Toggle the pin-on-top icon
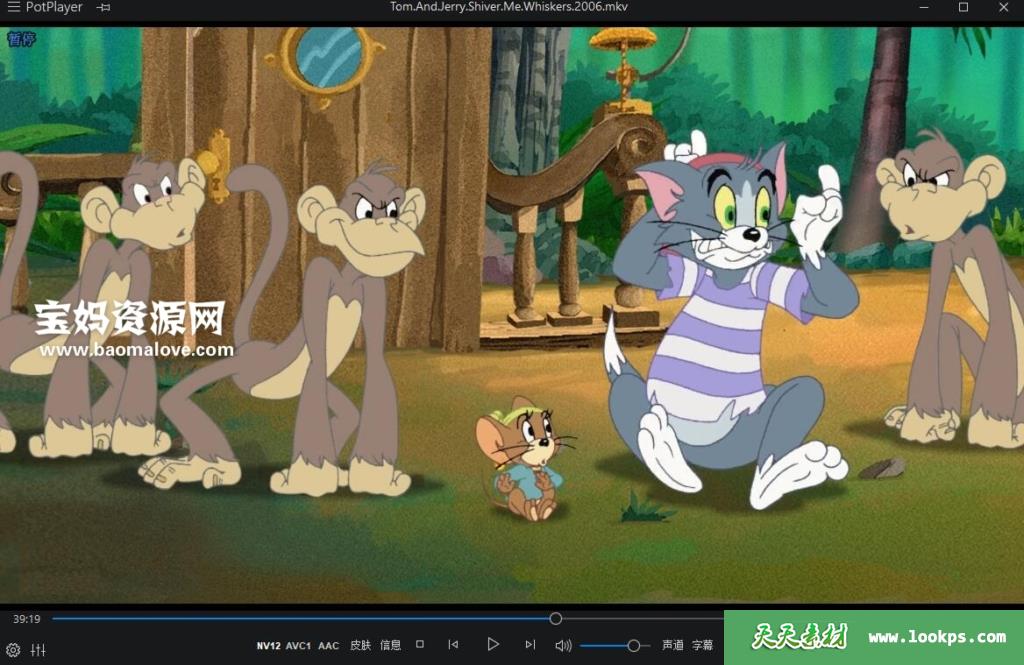The image size is (1024, 665). [x=104, y=8]
